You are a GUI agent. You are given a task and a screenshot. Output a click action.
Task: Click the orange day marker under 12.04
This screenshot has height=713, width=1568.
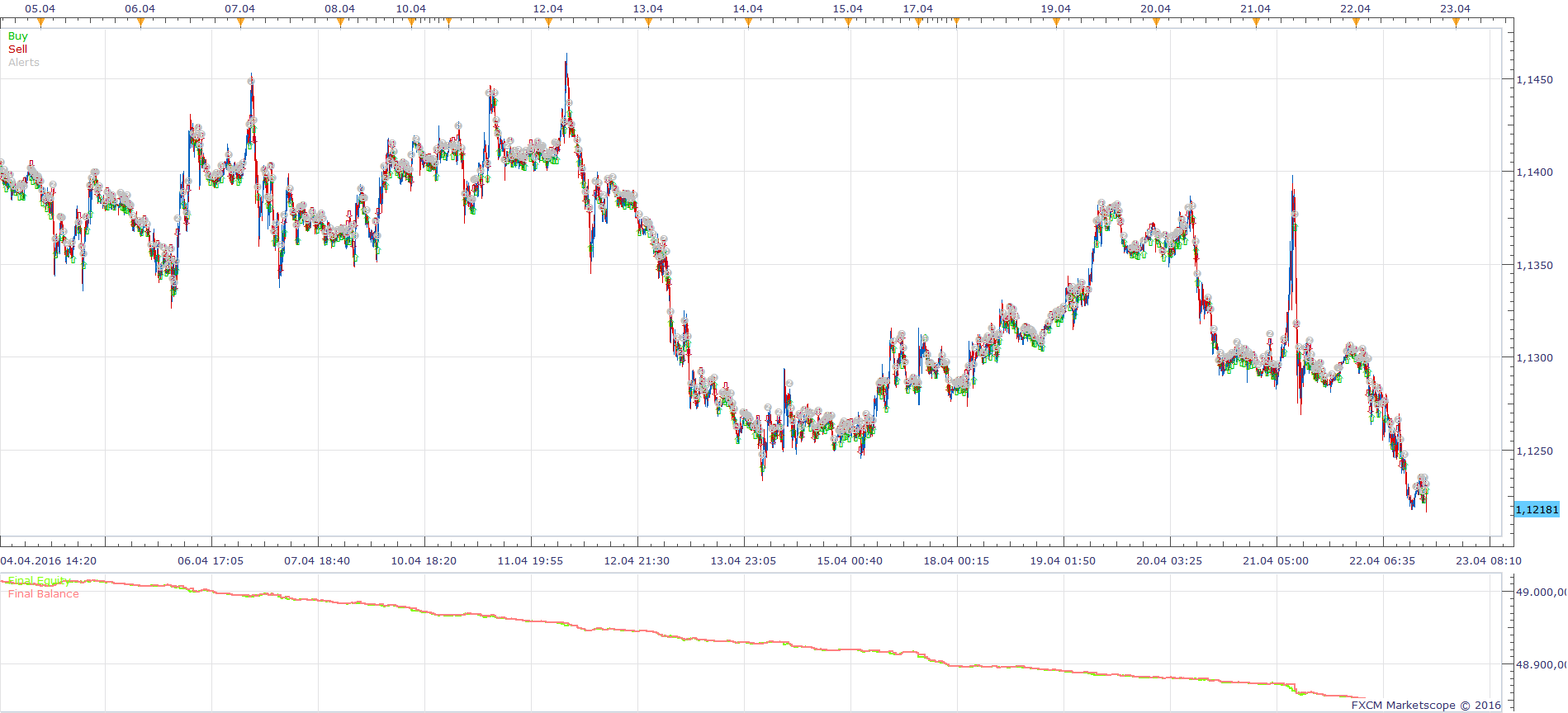click(548, 22)
